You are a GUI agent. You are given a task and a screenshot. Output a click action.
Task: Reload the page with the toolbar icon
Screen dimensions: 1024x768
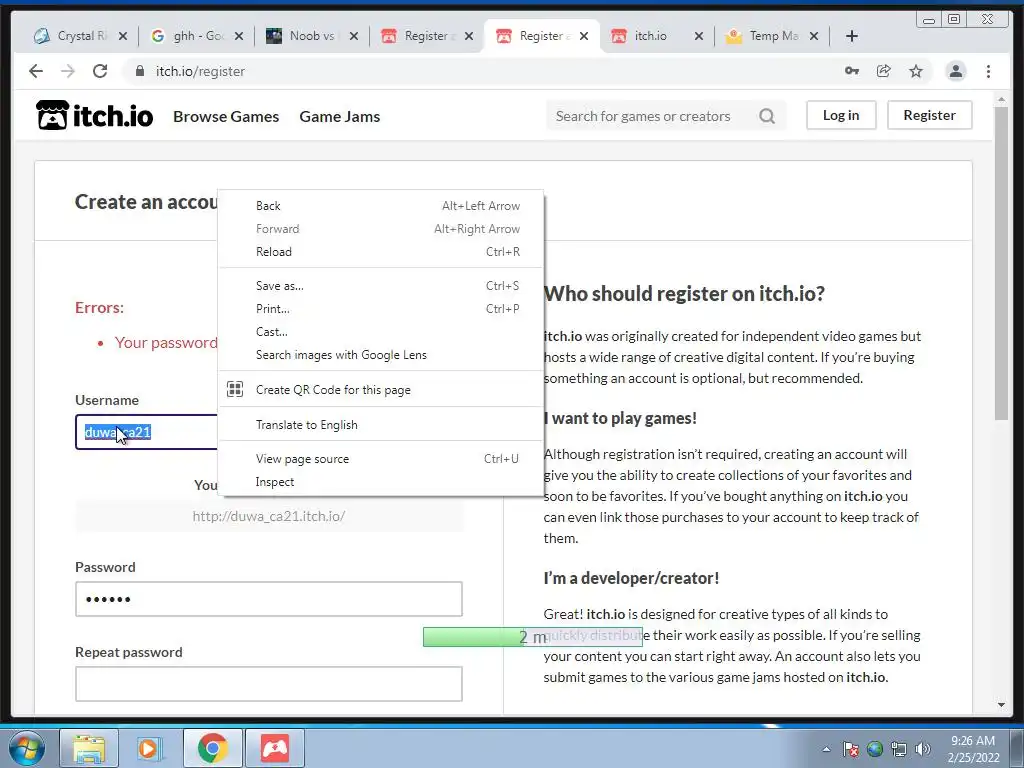(100, 71)
